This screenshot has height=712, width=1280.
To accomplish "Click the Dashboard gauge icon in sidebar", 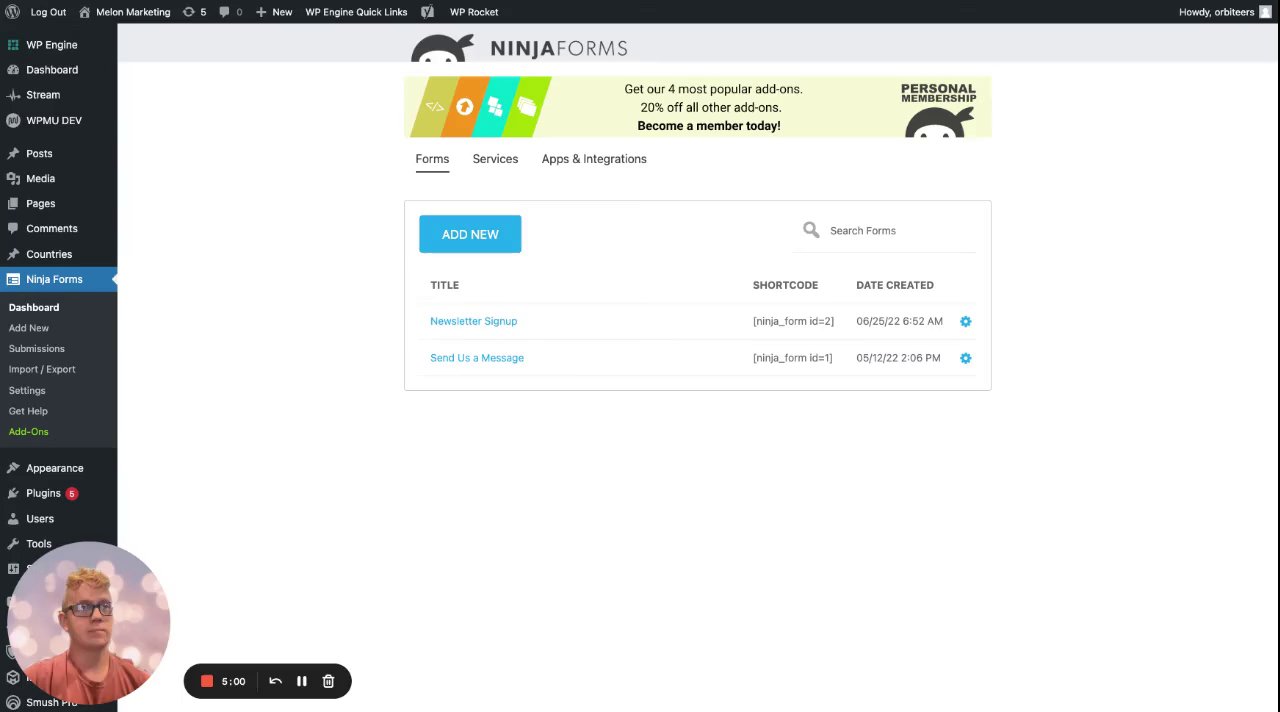I will (13, 70).
